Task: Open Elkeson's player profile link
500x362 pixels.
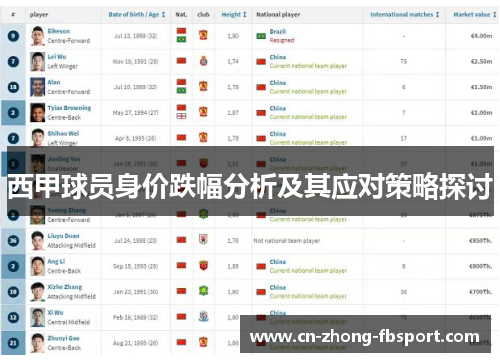Action: click(x=59, y=31)
